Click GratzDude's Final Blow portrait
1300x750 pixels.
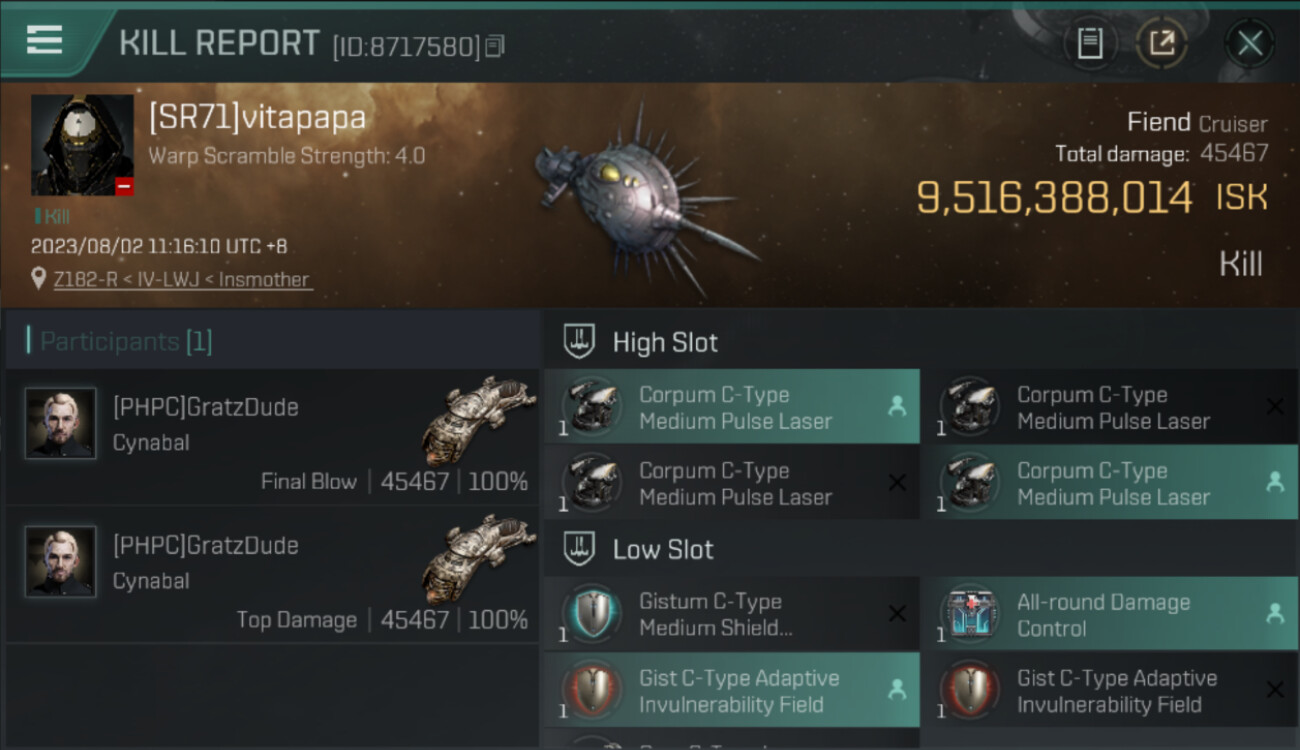pos(61,424)
